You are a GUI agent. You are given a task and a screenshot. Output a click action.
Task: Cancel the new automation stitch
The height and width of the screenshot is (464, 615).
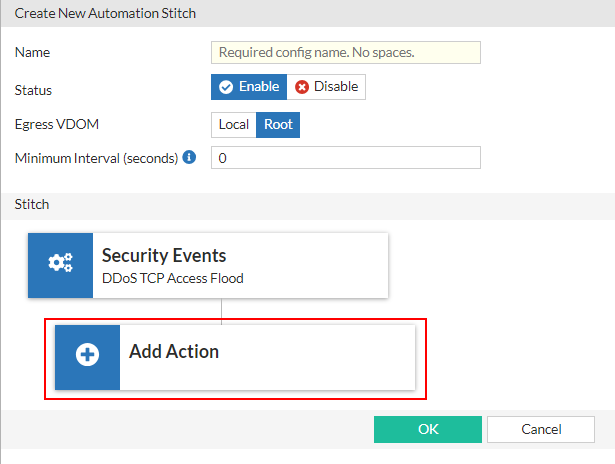tap(541, 429)
